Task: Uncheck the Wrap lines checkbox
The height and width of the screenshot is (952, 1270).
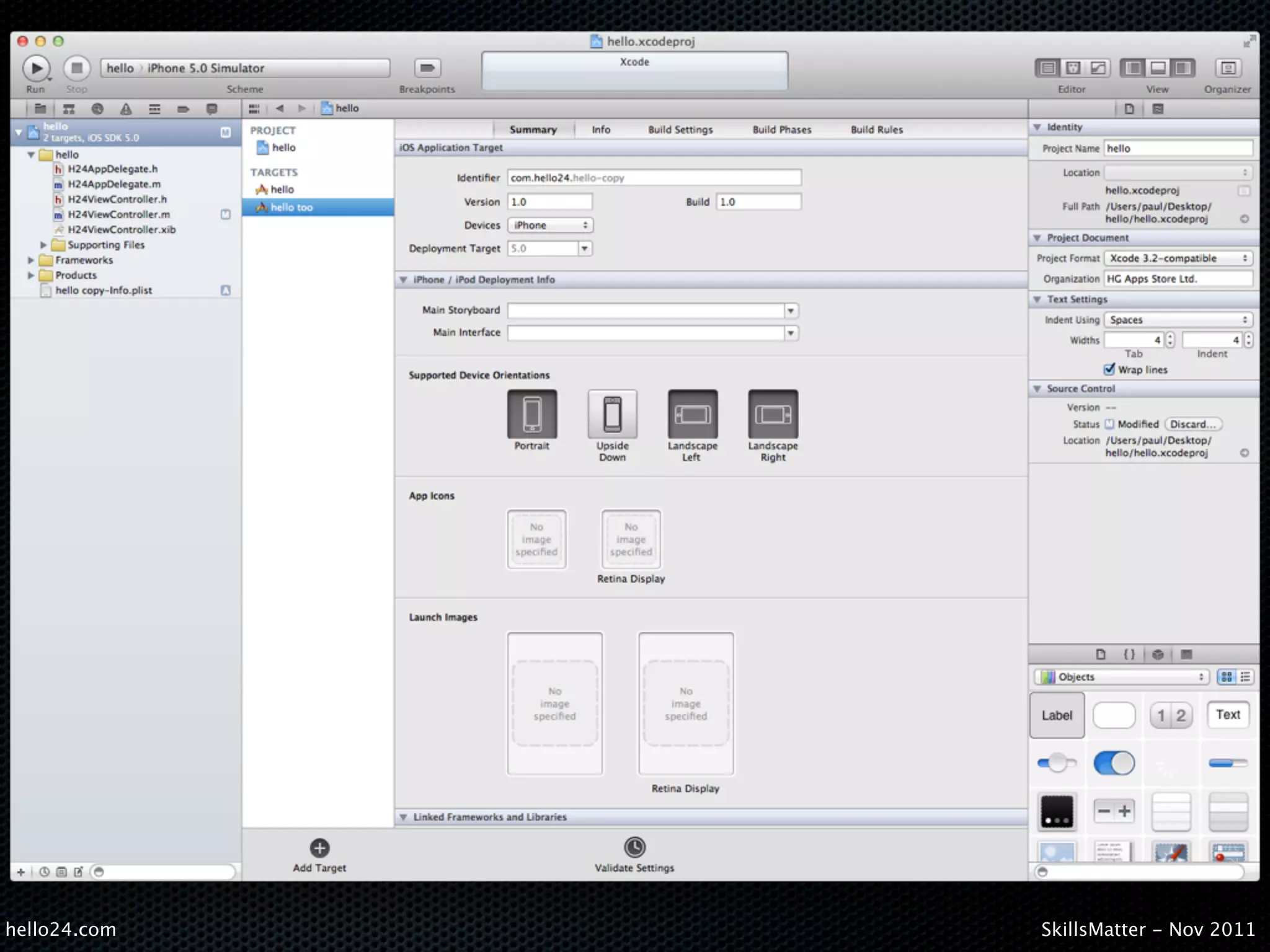Action: [x=1109, y=369]
